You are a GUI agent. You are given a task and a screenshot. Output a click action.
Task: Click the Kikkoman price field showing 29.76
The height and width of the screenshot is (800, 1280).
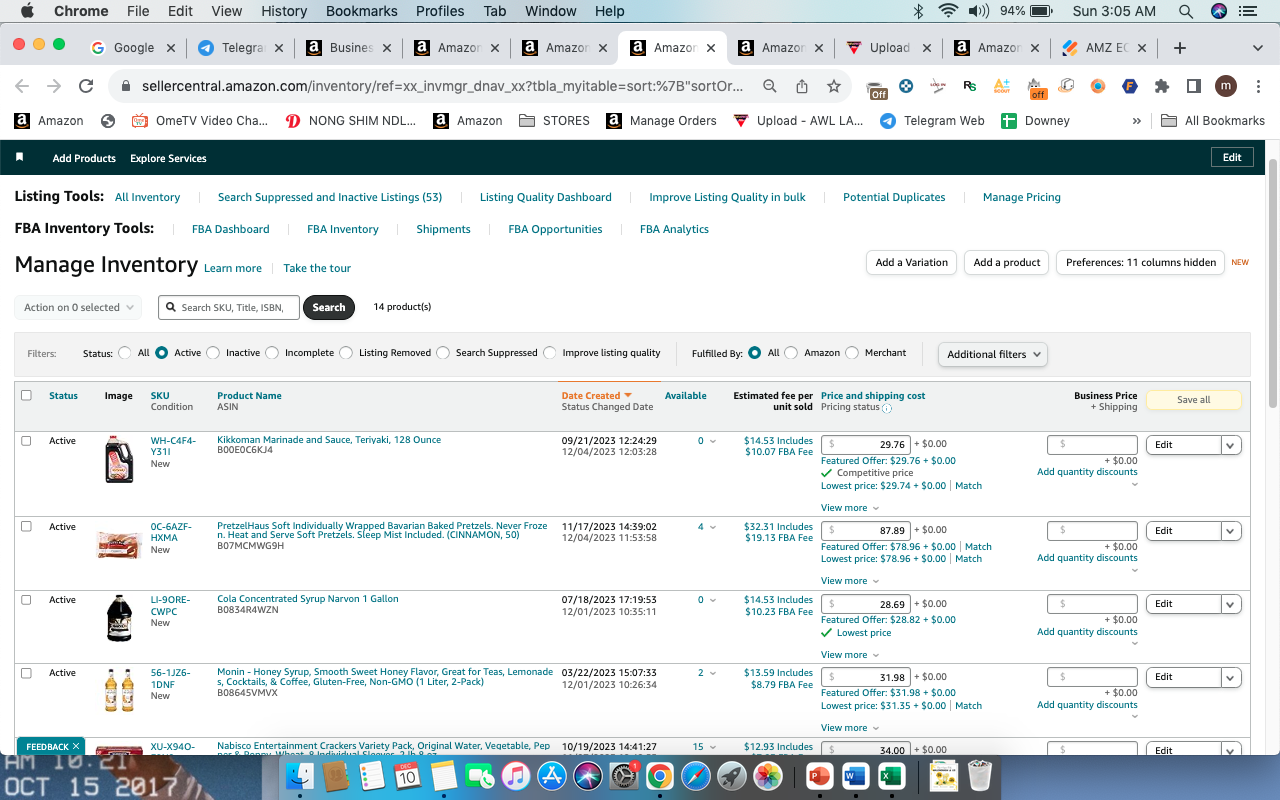click(866, 445)
